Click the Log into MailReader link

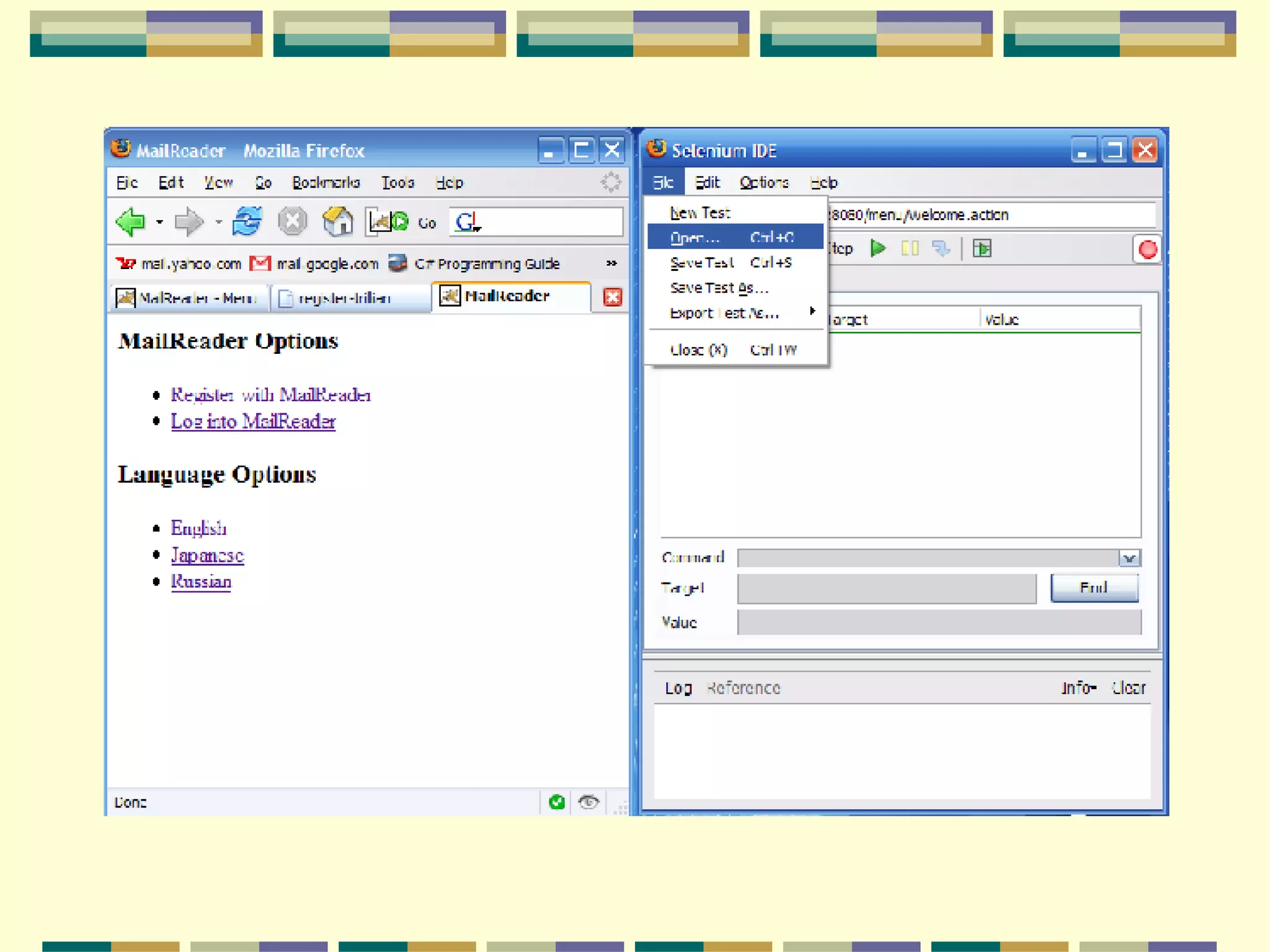coord(253,421)
